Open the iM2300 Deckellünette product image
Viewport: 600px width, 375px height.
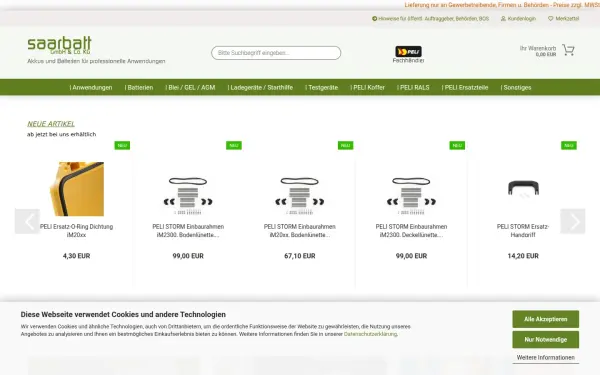pyautogui.click(x=411, y=195)
